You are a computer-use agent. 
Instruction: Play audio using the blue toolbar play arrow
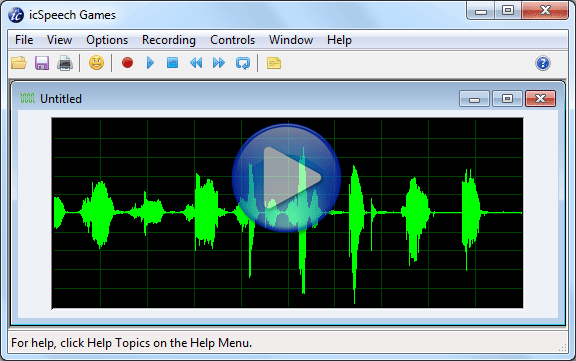pyautogui.click(x=150, y=63)
